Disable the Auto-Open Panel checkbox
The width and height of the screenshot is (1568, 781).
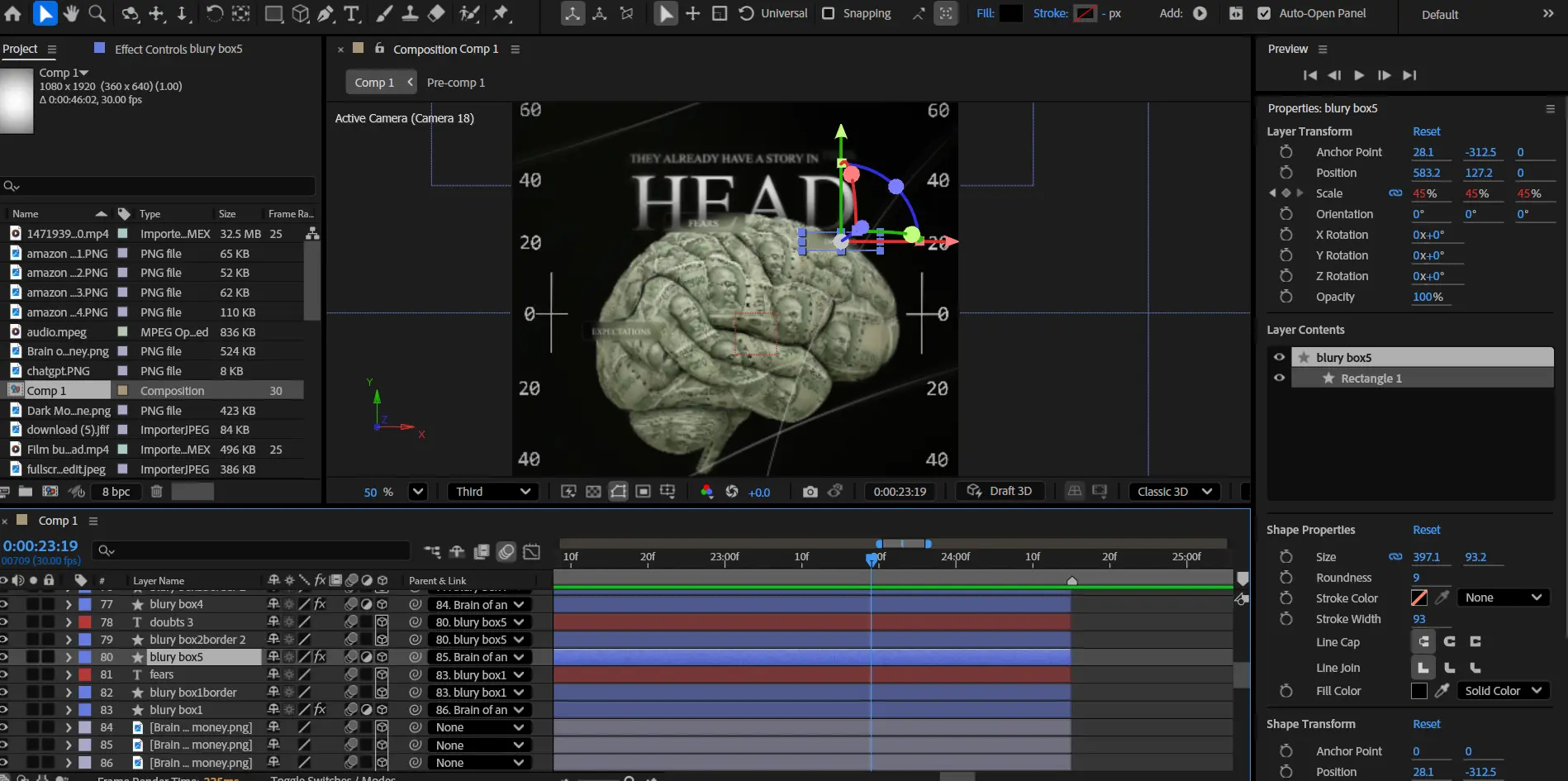tap(1263, 13)
